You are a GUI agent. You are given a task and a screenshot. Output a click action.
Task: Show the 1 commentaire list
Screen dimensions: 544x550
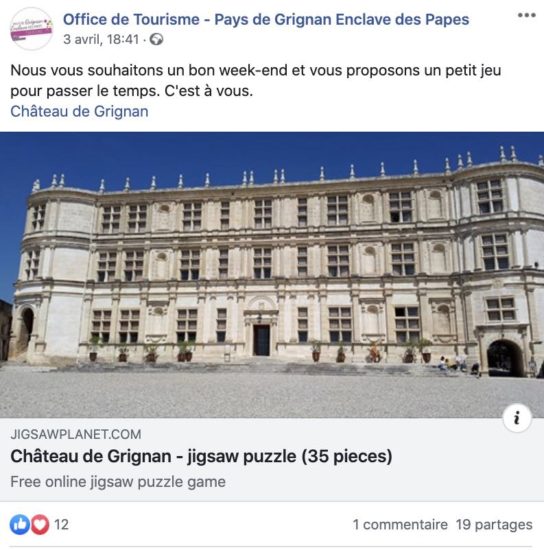coord(400,525)
